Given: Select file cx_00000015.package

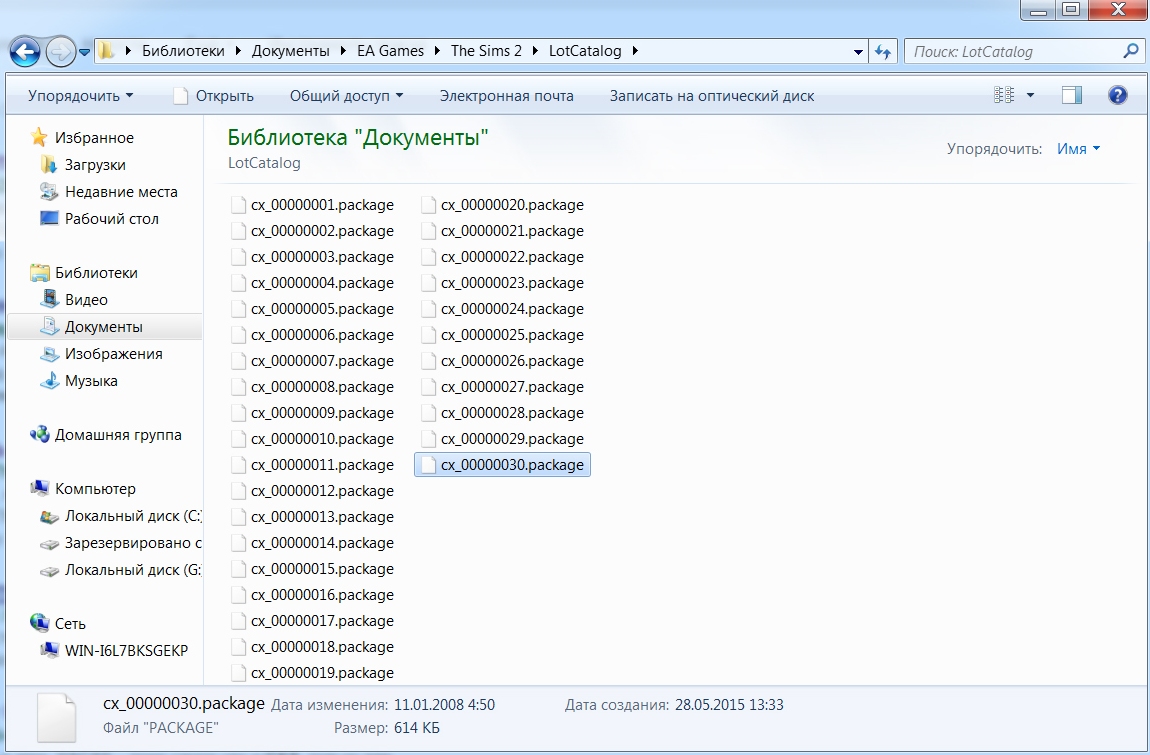Looking at the screenshot, I should (x=321, y=569).
